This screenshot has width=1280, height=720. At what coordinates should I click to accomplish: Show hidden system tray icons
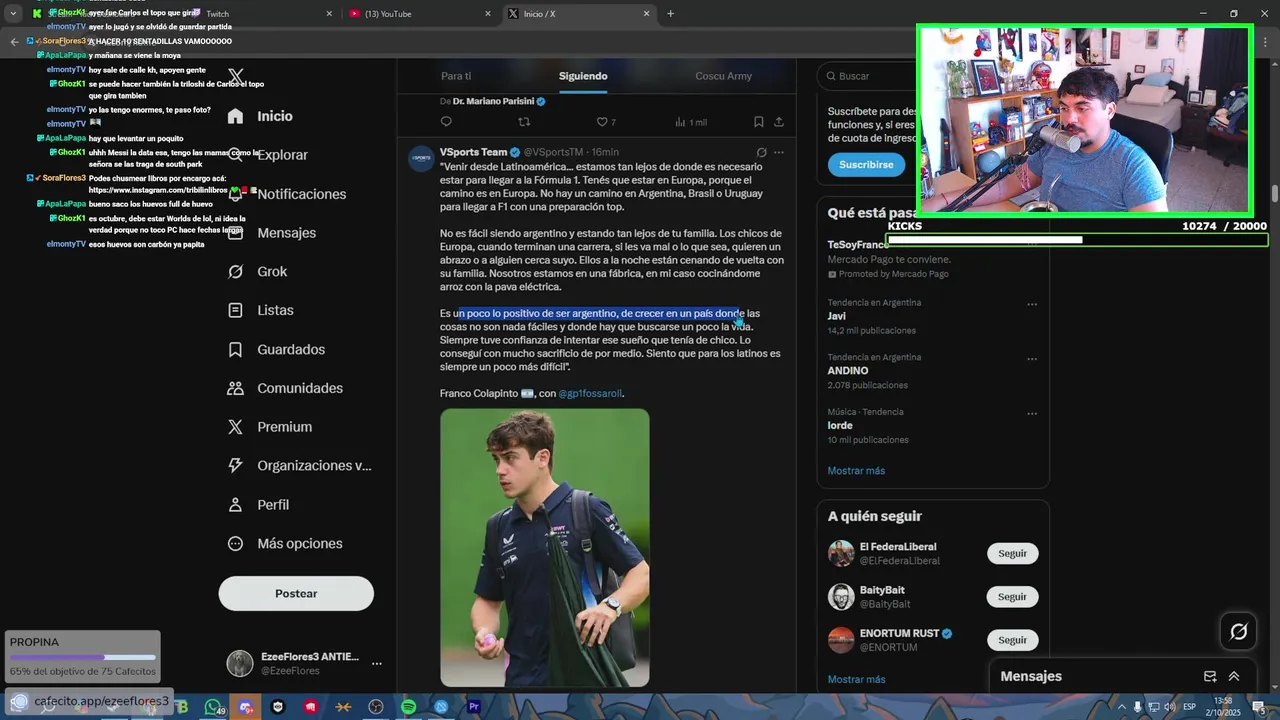coord(1121,707)
